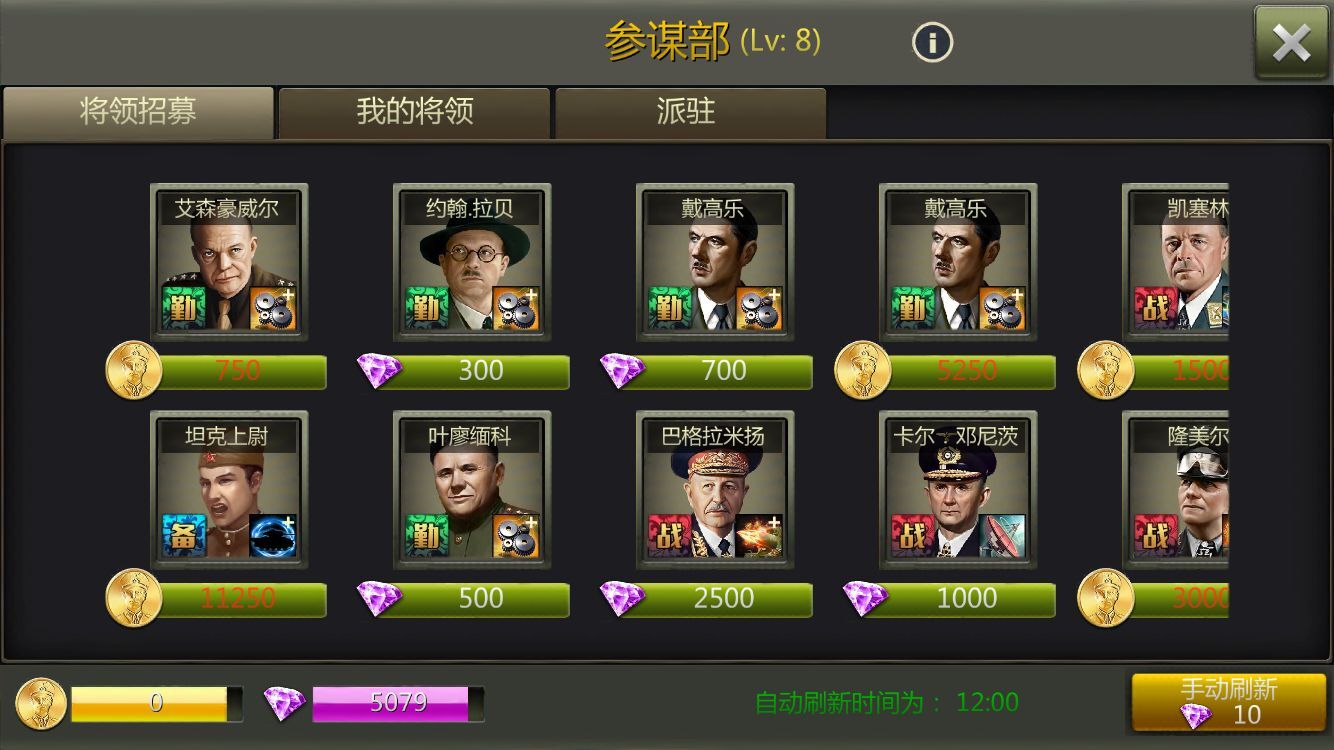The width and height of the screenshot is (1334, 750).
Task: Recruit 巴格拉米扬 for 2500 diamonds
Action: [707, 598]
